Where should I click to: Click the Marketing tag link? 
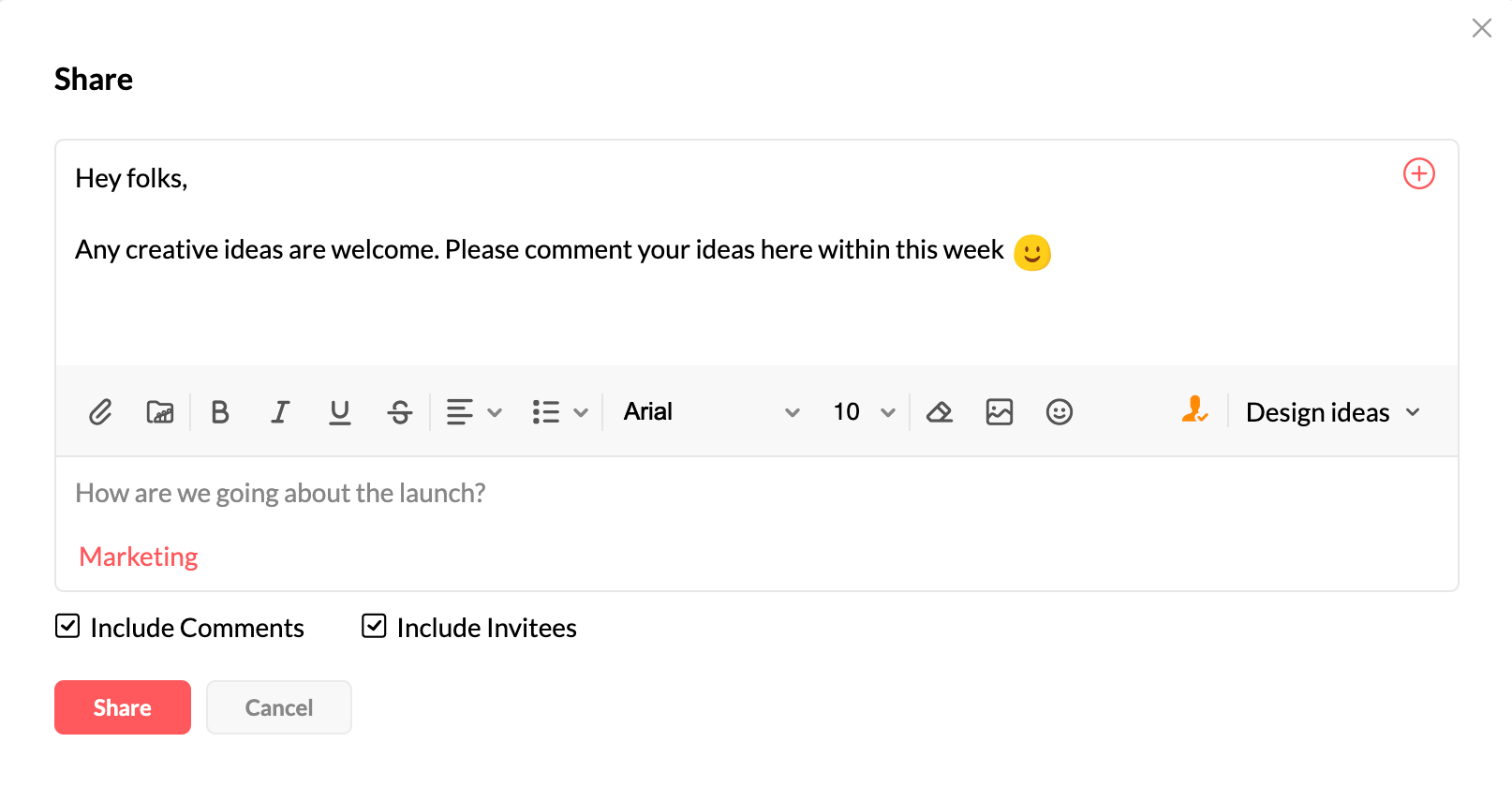tap(139, 557)
